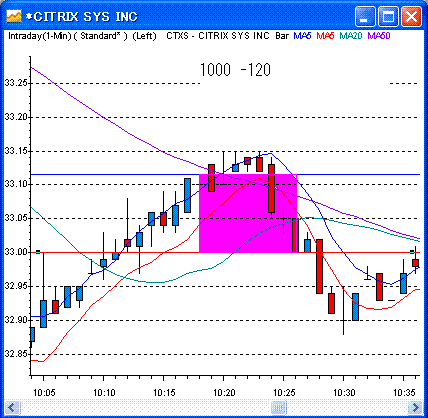Click the horizontal scrollbar thumb
The image size is (428, 418).
(278, 407)
